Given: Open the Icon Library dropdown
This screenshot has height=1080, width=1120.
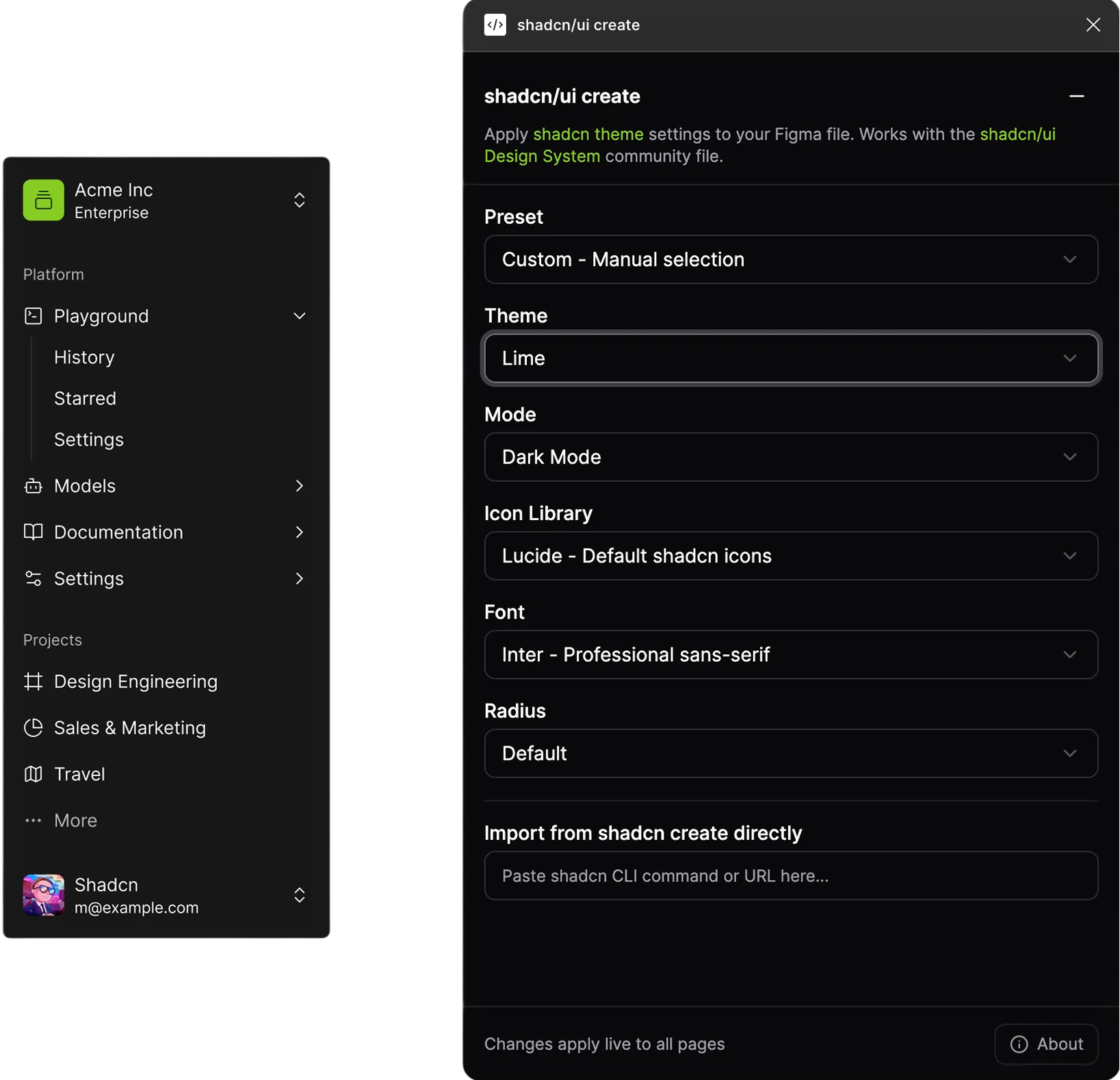Looking at the screenshot, I should (790, 556).
